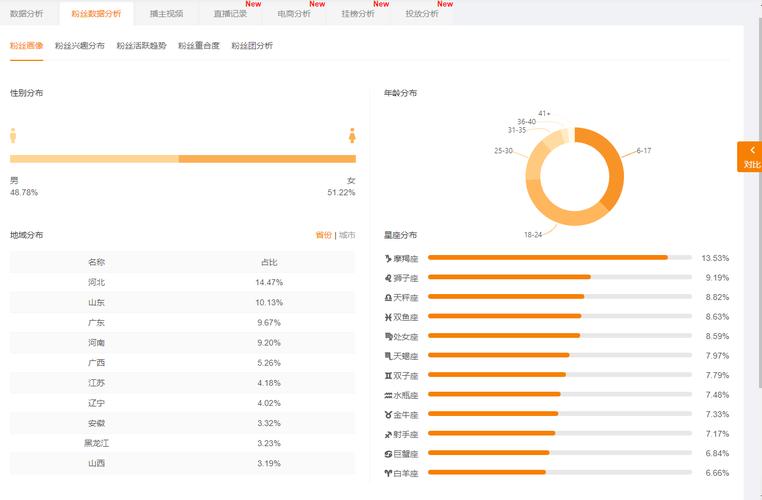This screenshot has height=500, width=762.
Task: Switch region view to 省份
Action: click(x=323, y=235)
